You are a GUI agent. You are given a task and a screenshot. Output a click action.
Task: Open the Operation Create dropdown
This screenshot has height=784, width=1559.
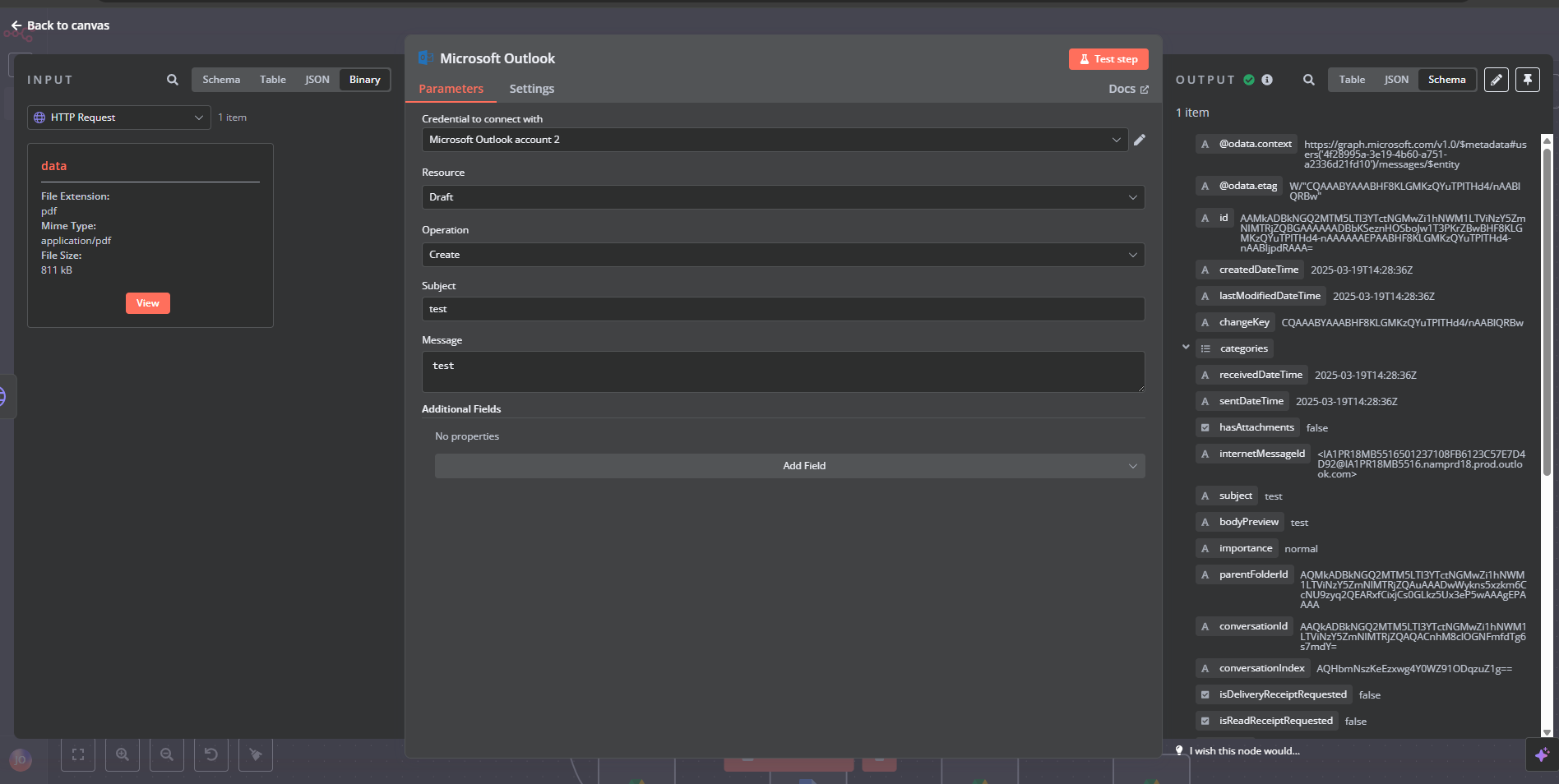point(783,255)
